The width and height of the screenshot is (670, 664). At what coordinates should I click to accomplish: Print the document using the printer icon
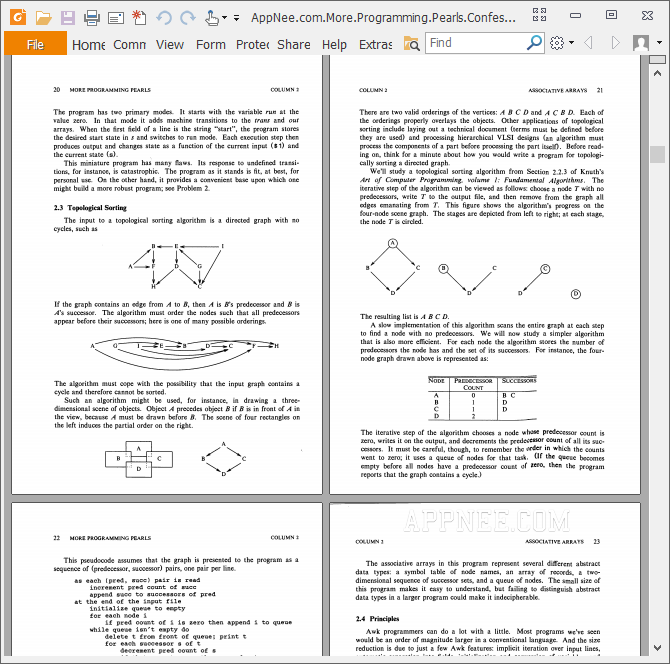92,18
